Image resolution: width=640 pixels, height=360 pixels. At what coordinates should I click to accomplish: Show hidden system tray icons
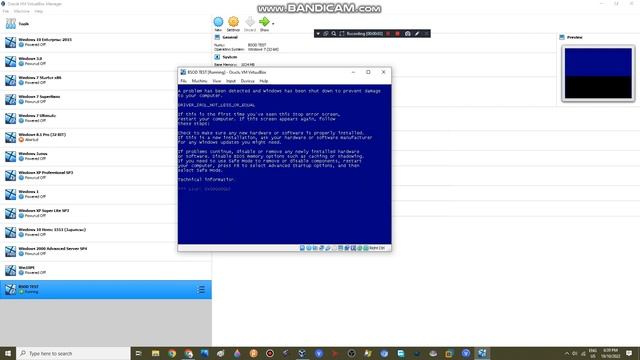[567, 353]
